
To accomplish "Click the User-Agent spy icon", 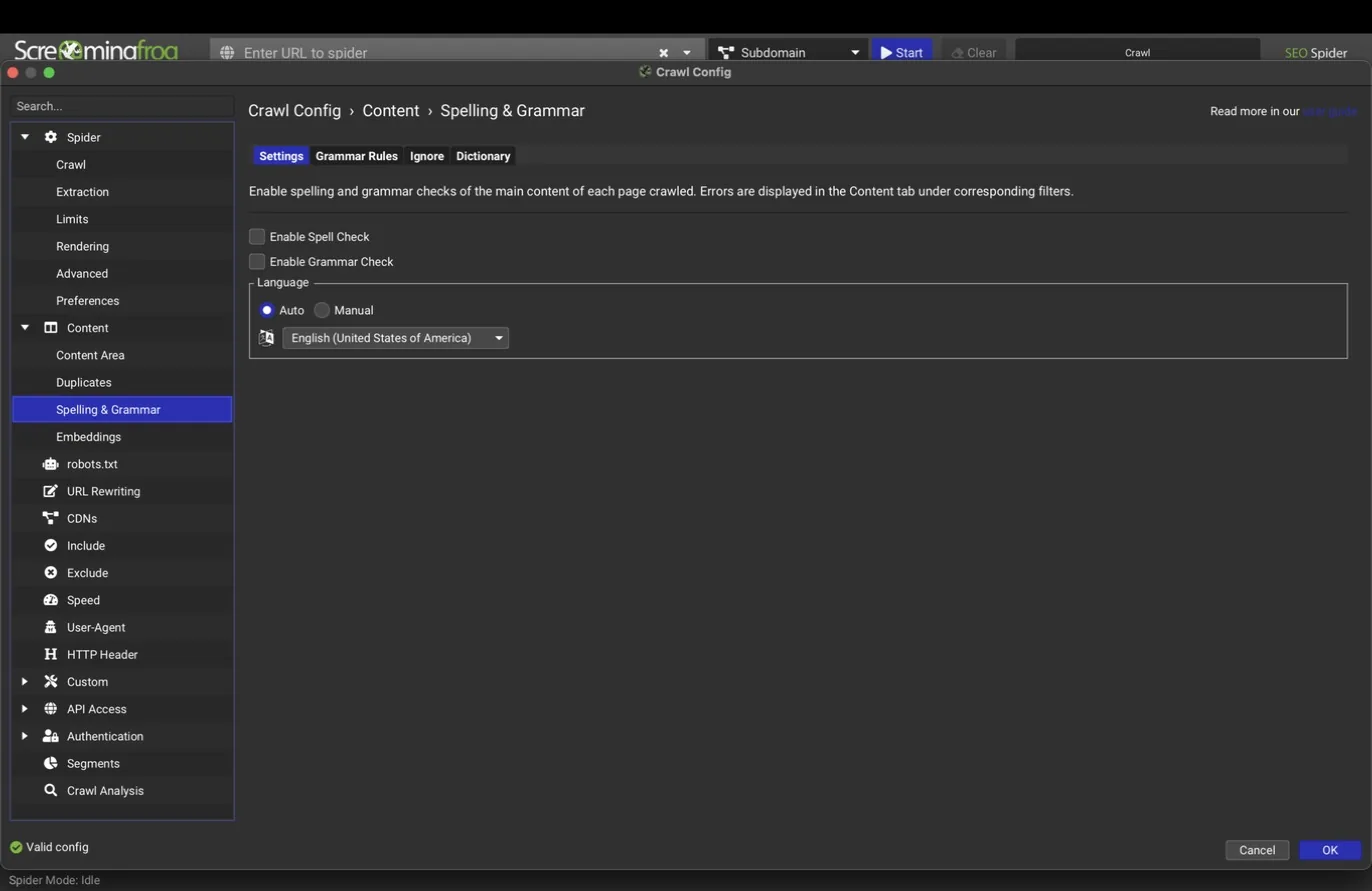I will [51, 627].
